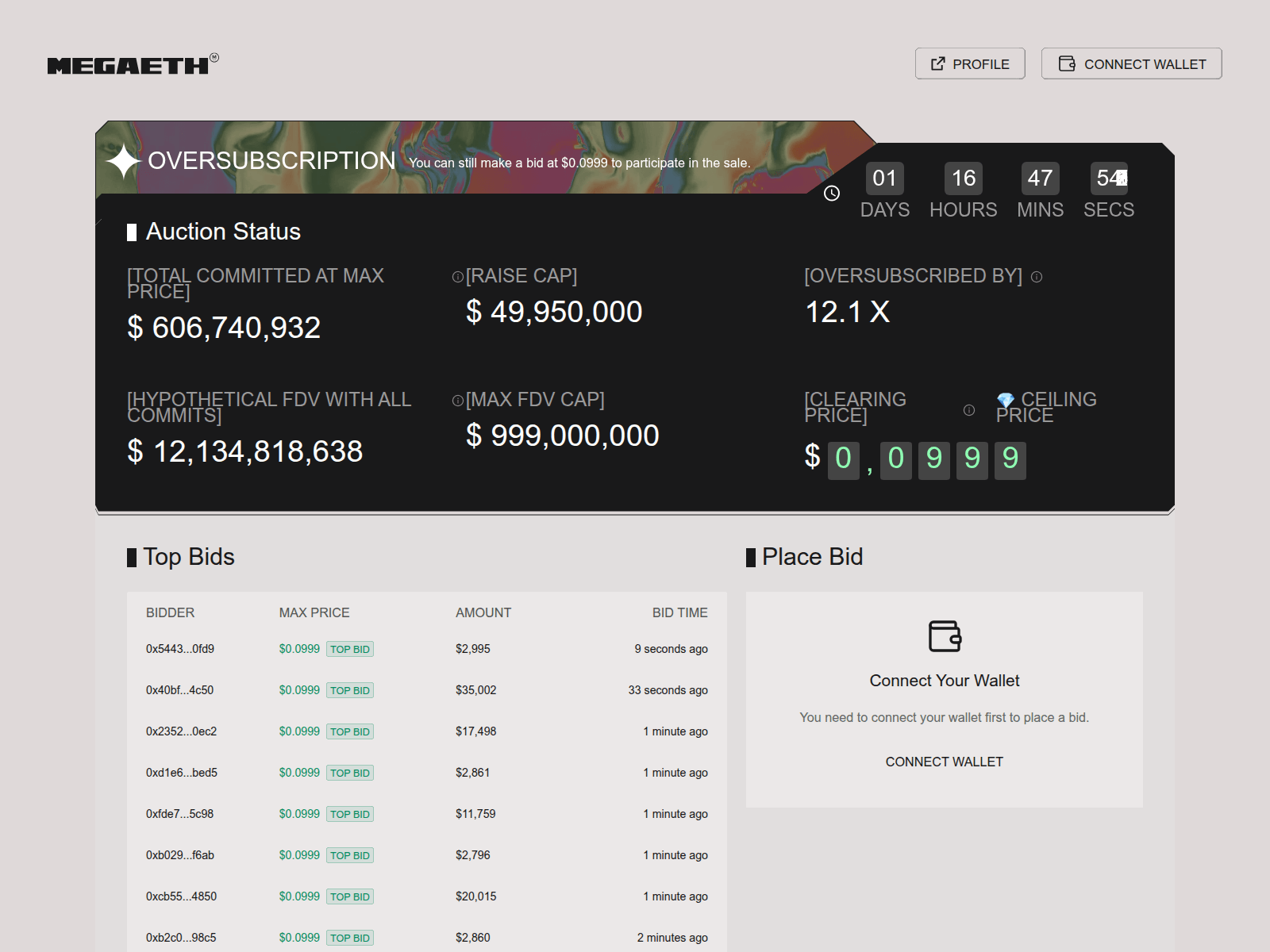The width and height of the screenshot is (1270, 952).
Task: Click the $2,995 amount cell
Action: pos(473,649)
